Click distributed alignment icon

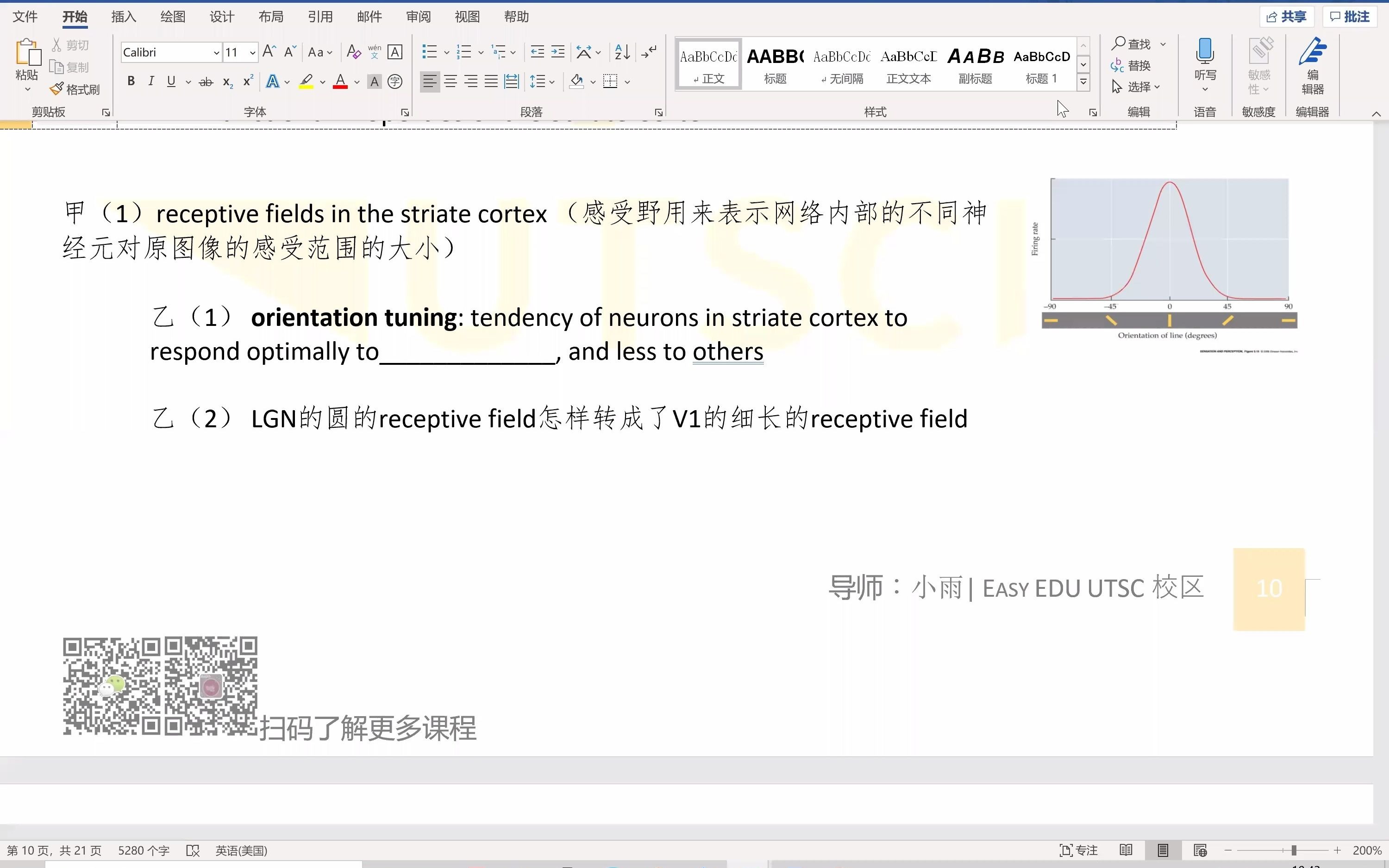[x=512, y=81]
